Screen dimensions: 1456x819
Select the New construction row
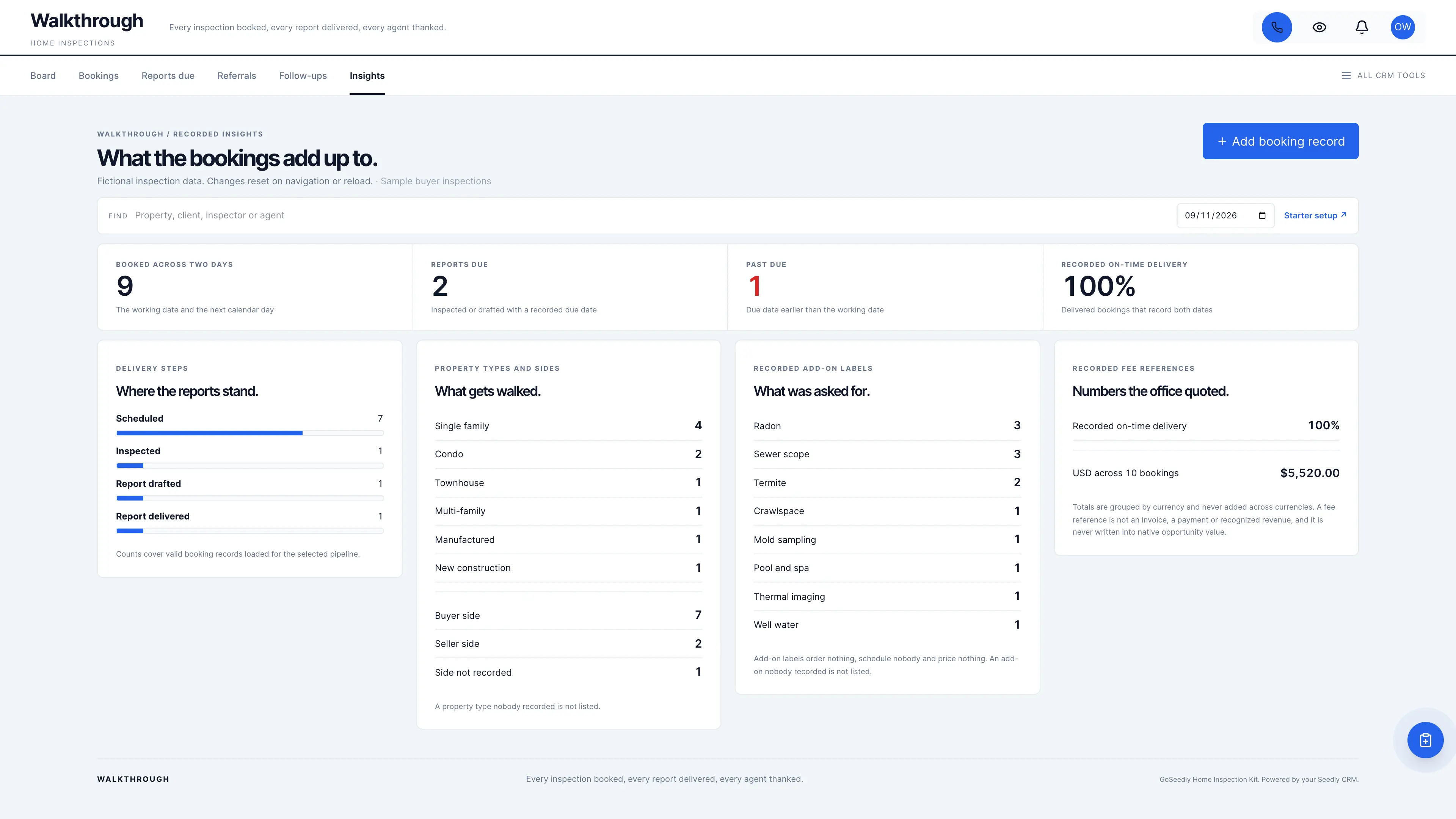(568, 568)
